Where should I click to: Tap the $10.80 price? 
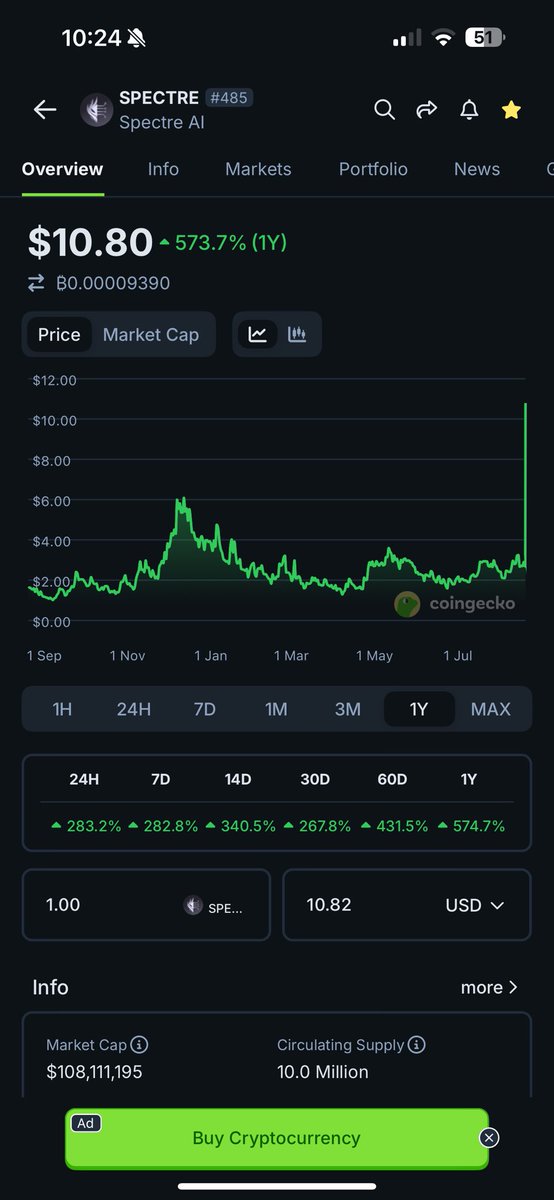[90, 242]
